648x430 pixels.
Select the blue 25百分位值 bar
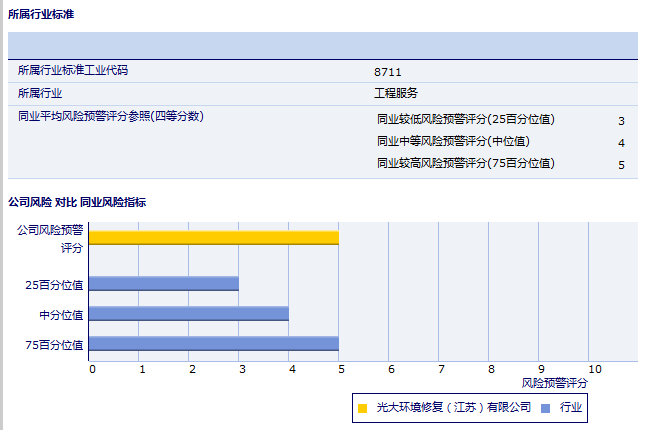click(164, 283)
